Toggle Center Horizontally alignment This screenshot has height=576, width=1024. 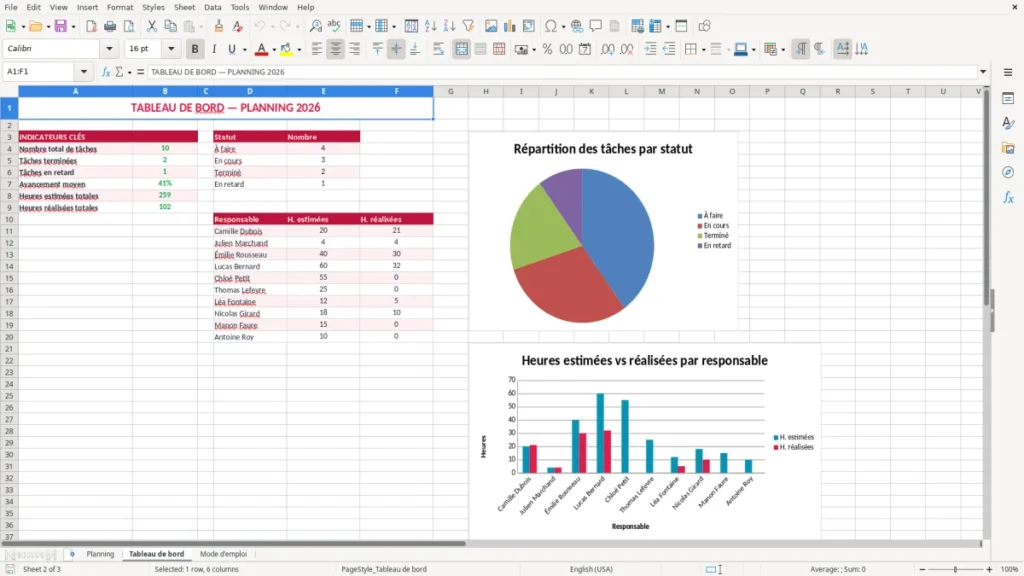[x=336, y=49]
